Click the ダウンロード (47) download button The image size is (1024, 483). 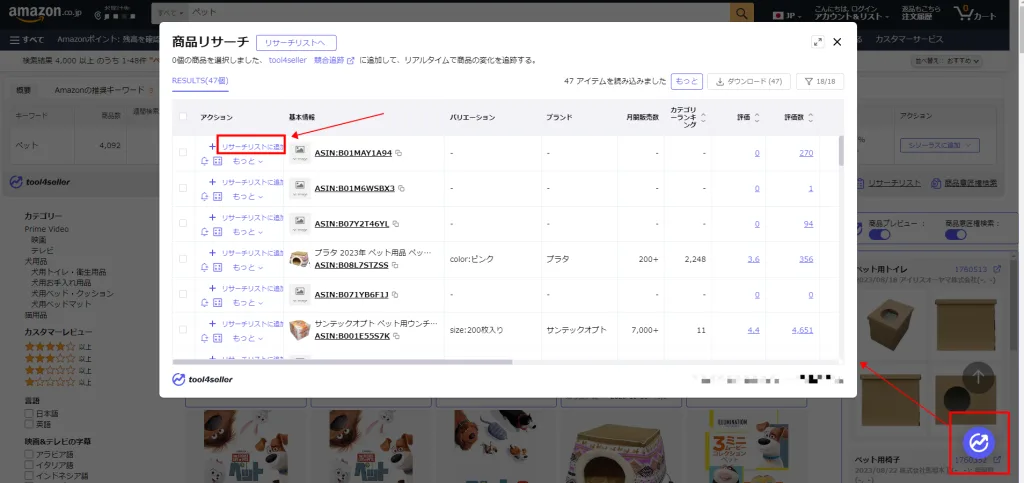748,82
